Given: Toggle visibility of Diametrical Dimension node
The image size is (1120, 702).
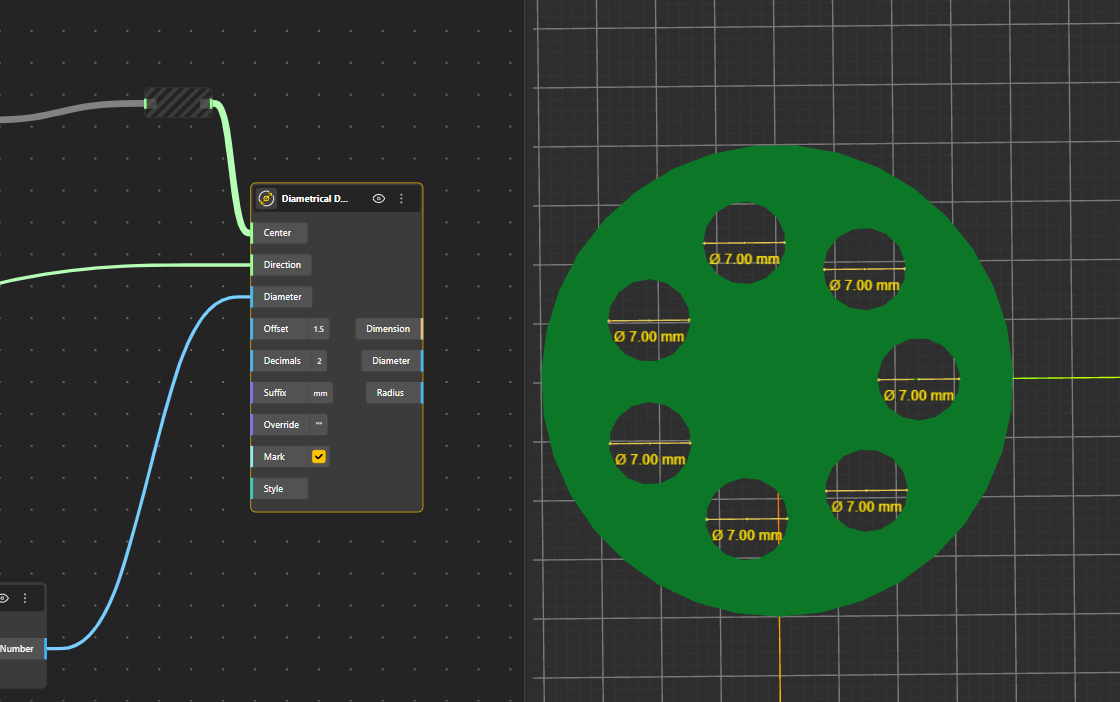Looking at the screenshot, I should (378, 199).
